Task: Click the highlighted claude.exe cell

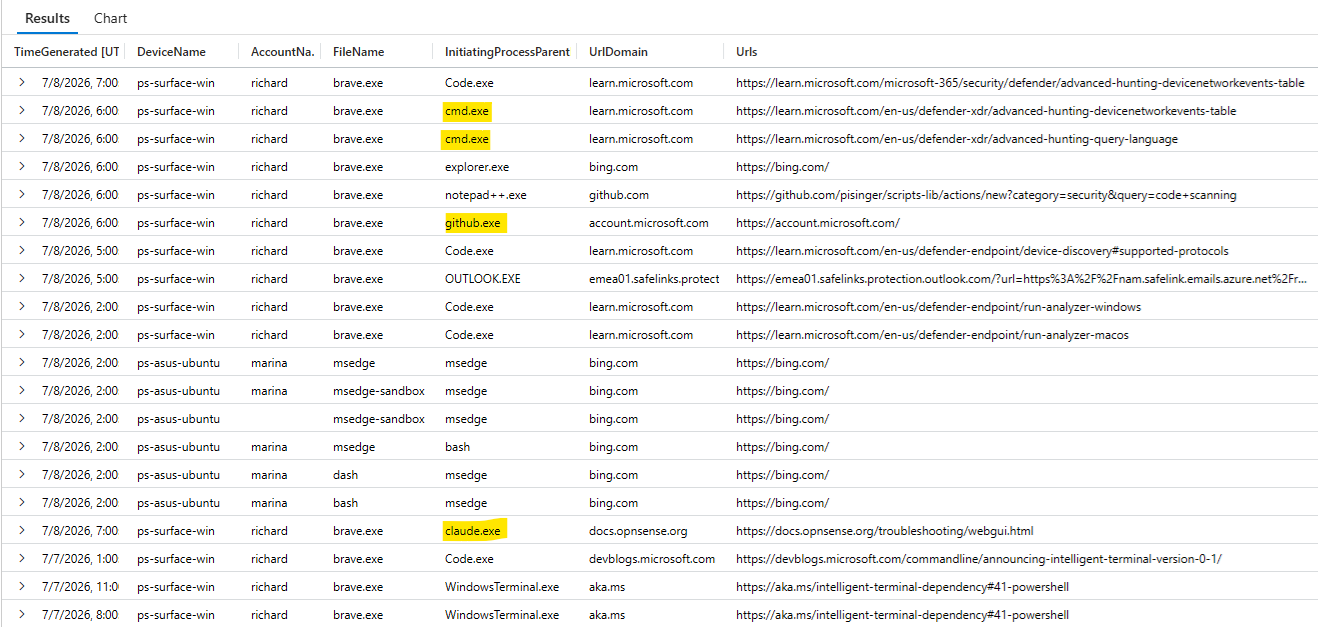Action: (x=473, y=531)
